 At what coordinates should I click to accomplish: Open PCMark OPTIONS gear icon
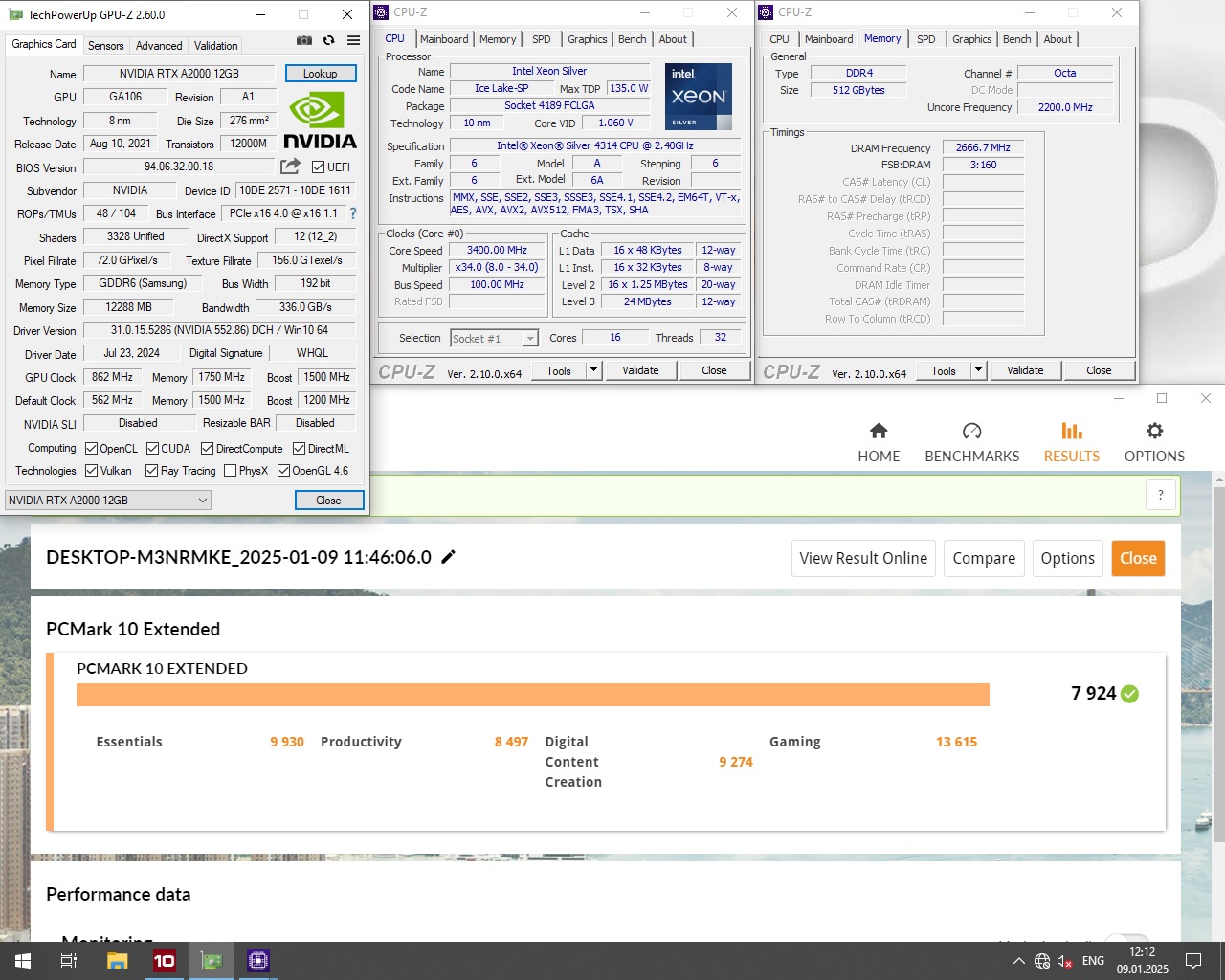pyautogui.click(x=1154, y=431)
